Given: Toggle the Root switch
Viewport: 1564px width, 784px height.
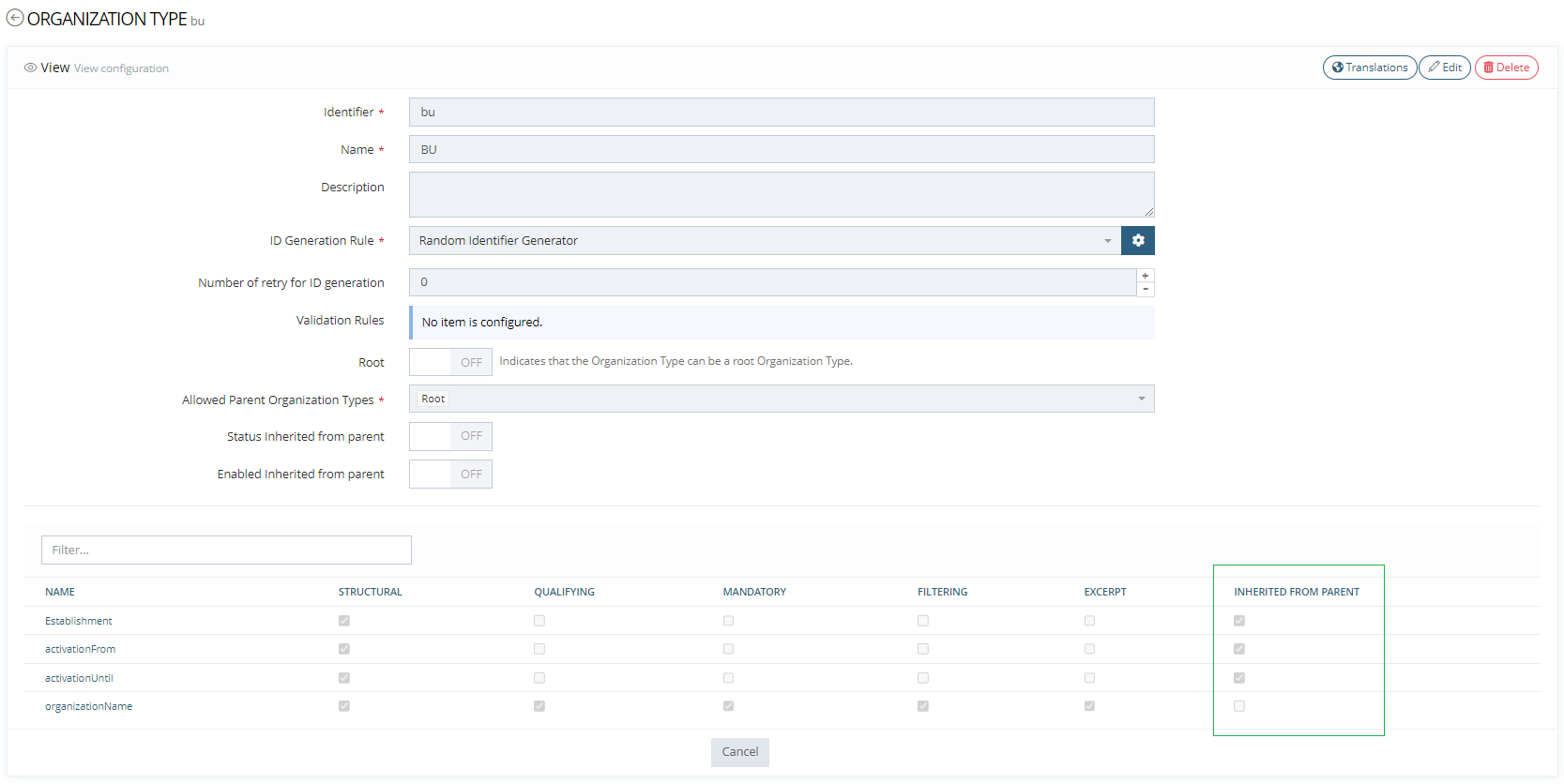Looking at the screenshot, I should tap(450, 362).
